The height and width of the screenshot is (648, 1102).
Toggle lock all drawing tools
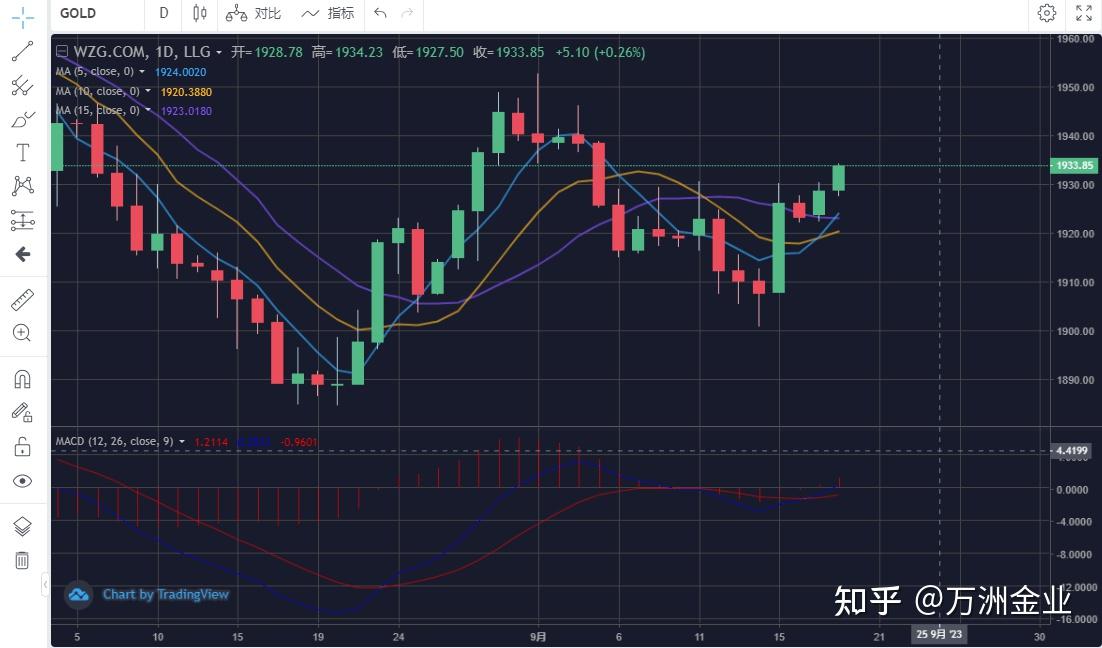[x=22, y=446]
